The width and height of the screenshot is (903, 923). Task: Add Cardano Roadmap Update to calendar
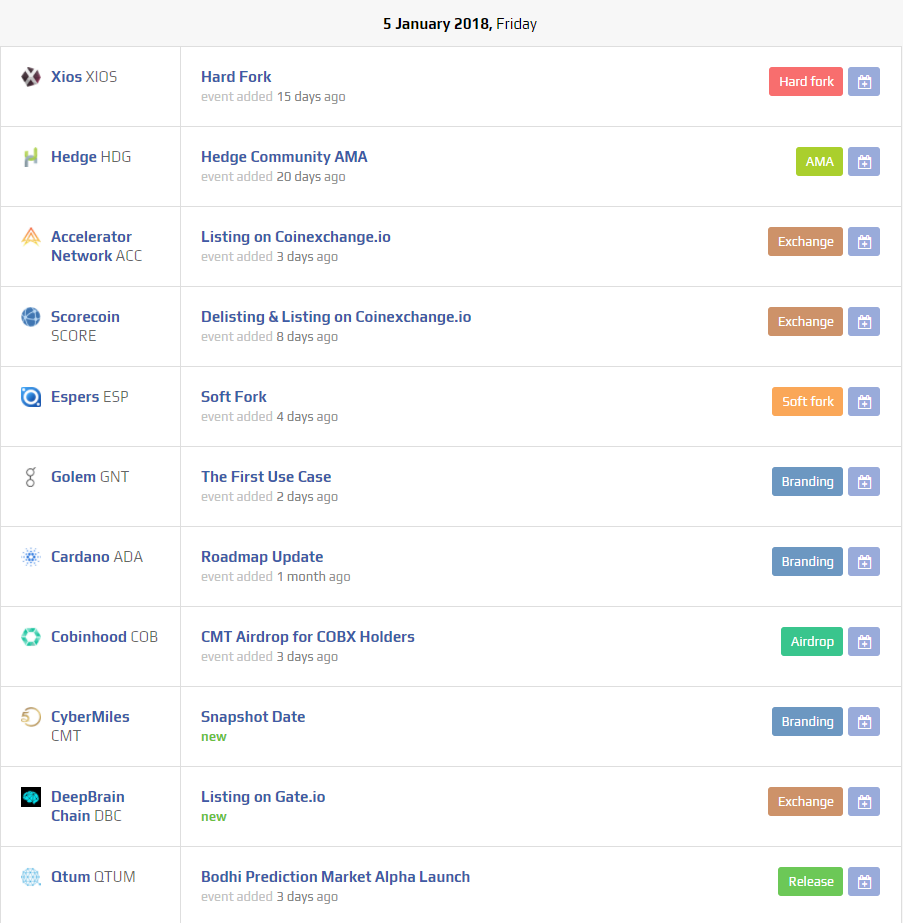[x=864, y=562]
